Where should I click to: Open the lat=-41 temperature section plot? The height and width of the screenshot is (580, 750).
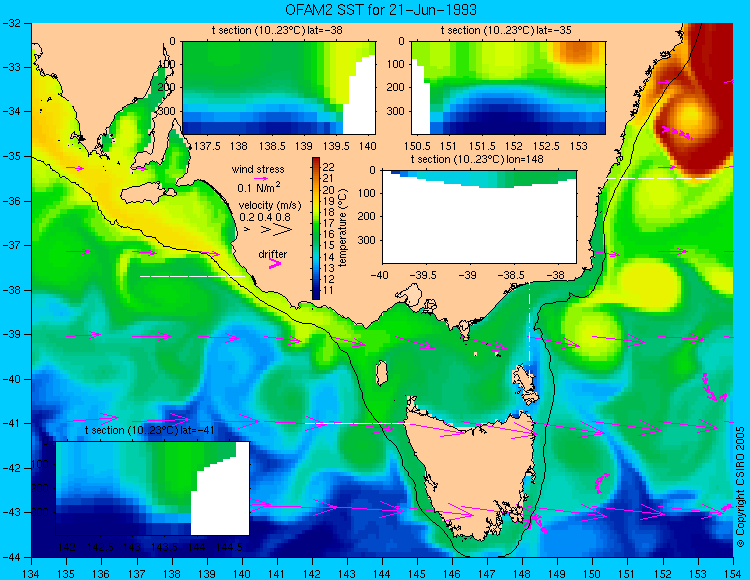click(153, 488)
